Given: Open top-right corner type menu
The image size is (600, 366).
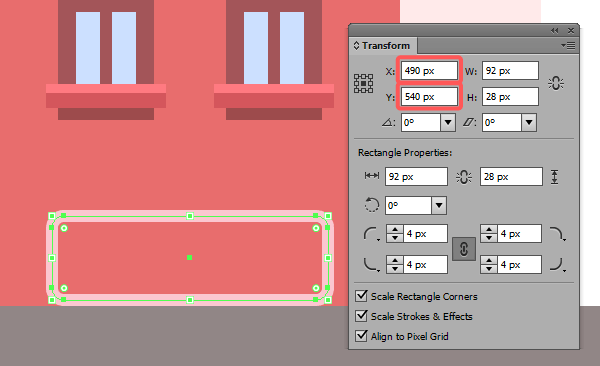Looking at the screenshot, I should coord(558,234).
